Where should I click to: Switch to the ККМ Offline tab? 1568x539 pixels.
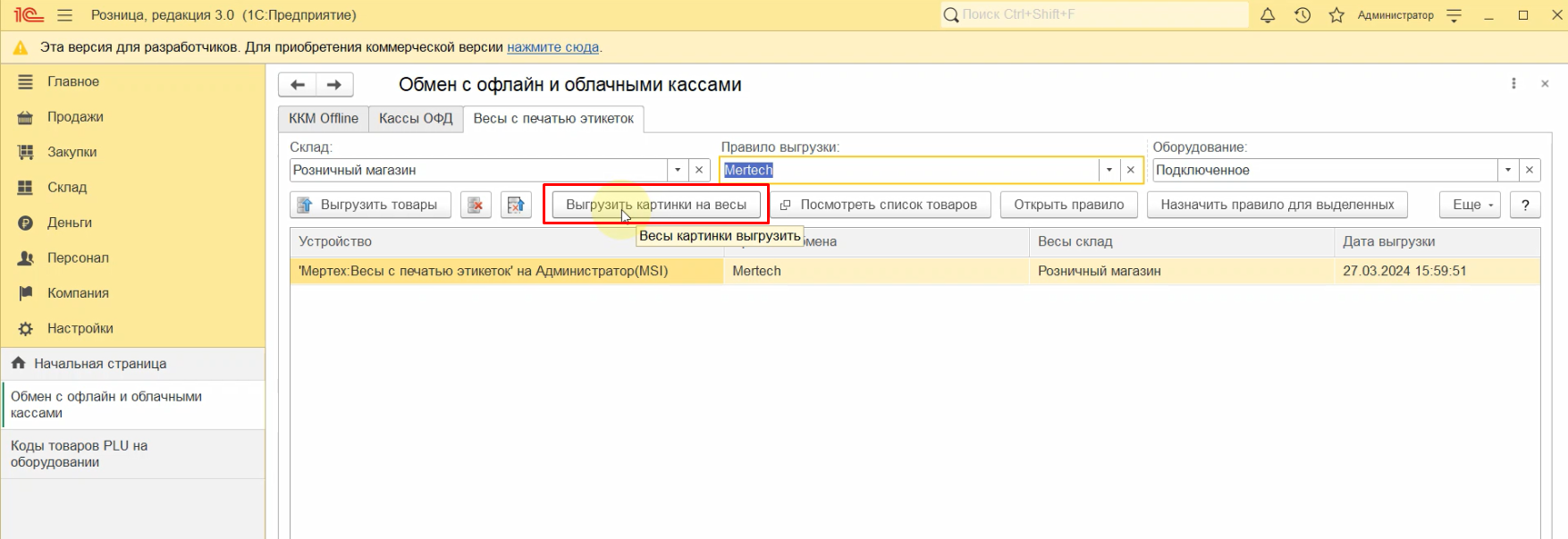[x=324, y=119]
